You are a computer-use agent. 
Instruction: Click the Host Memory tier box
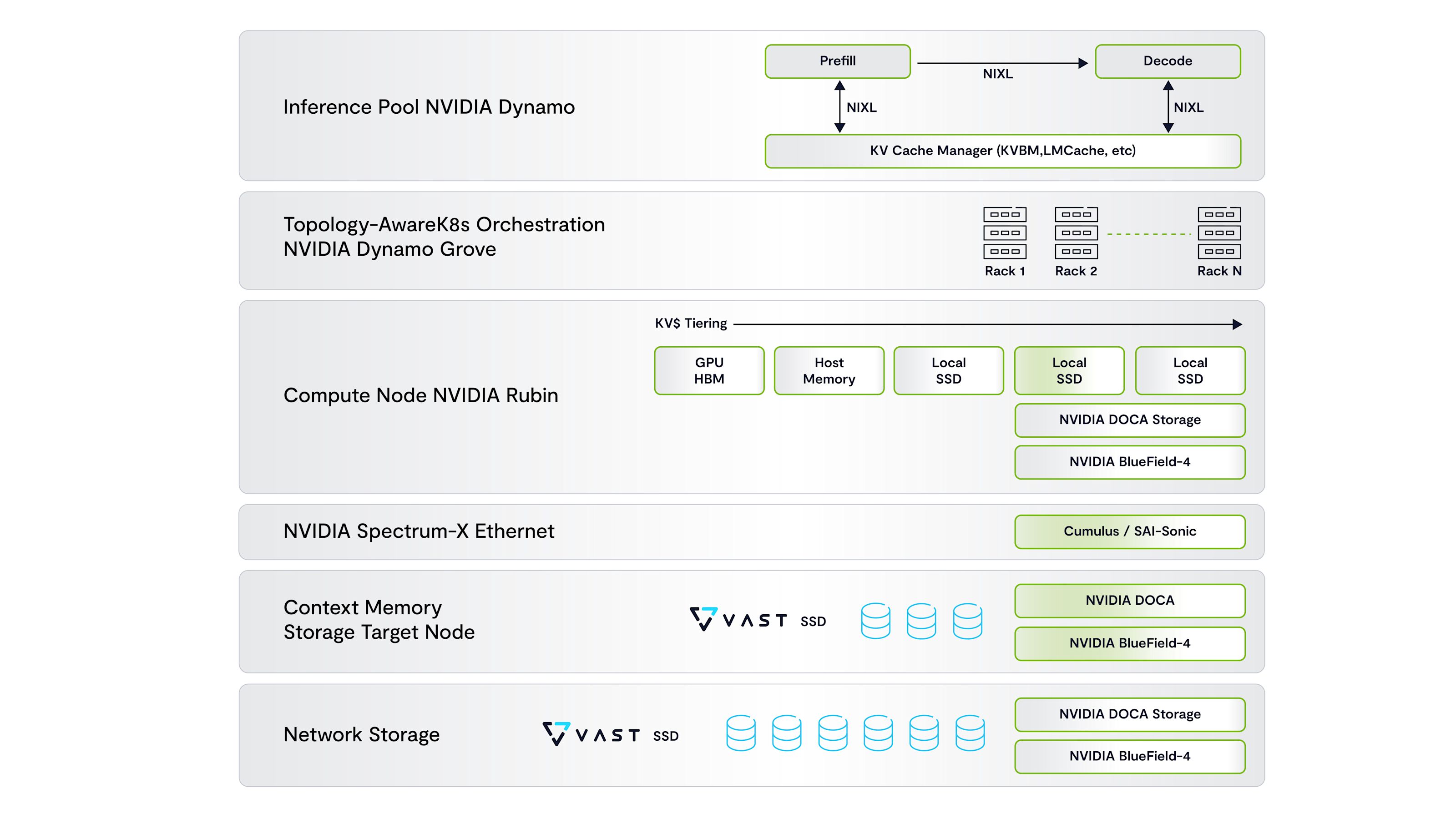[x=829, y=370]
